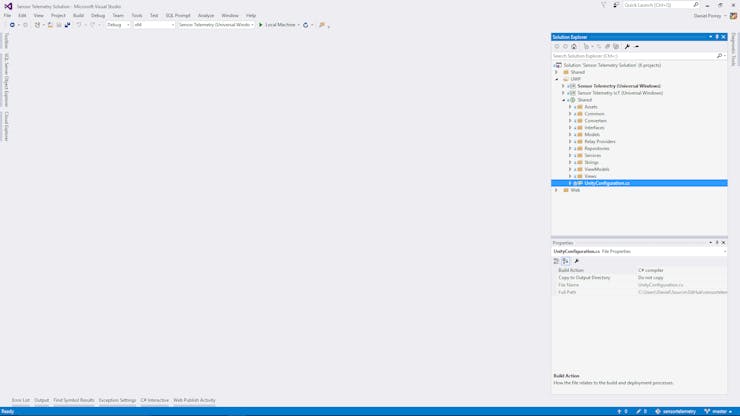Open the Build menu
The image size is (740, 416).
pyautogui.click(x=78, y=16)
